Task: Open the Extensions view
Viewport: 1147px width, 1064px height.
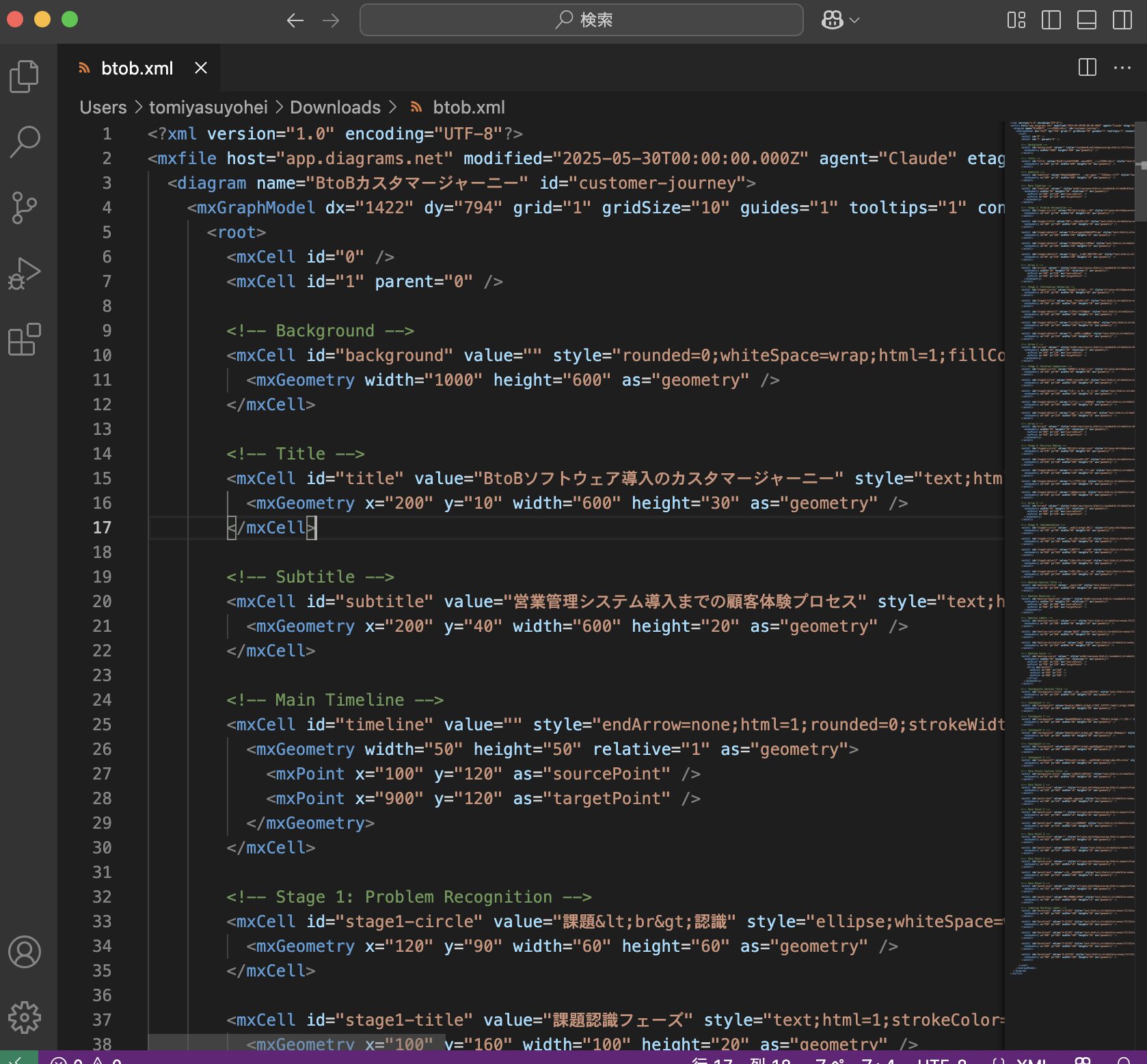Action: click(x=25, y=339)
